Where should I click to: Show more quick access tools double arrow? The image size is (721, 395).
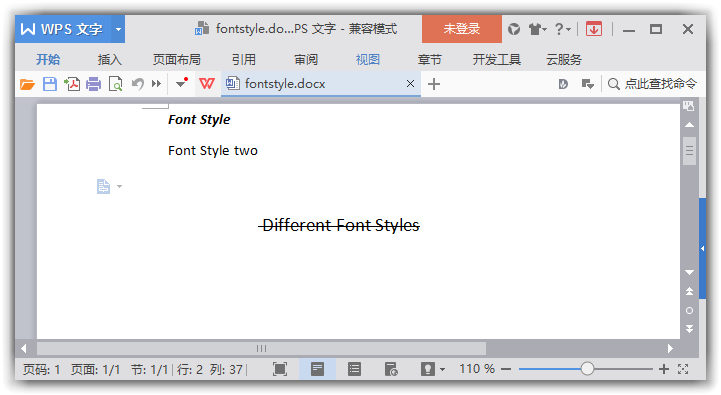click(x=156, y=84)
